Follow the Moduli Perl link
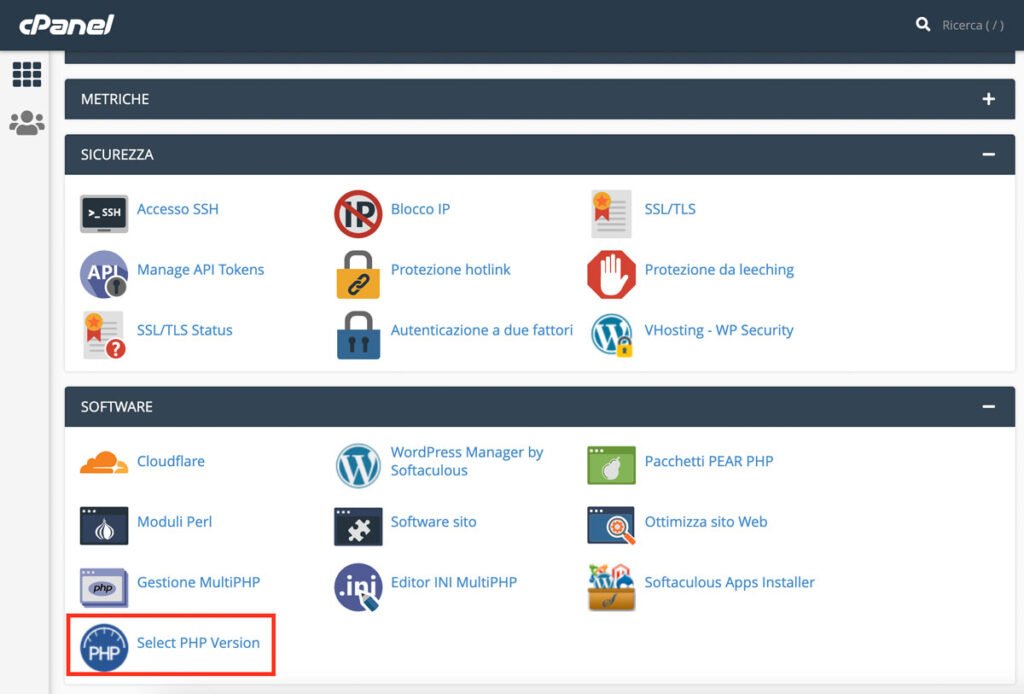 pyautogui.click(x=174, y=522)
